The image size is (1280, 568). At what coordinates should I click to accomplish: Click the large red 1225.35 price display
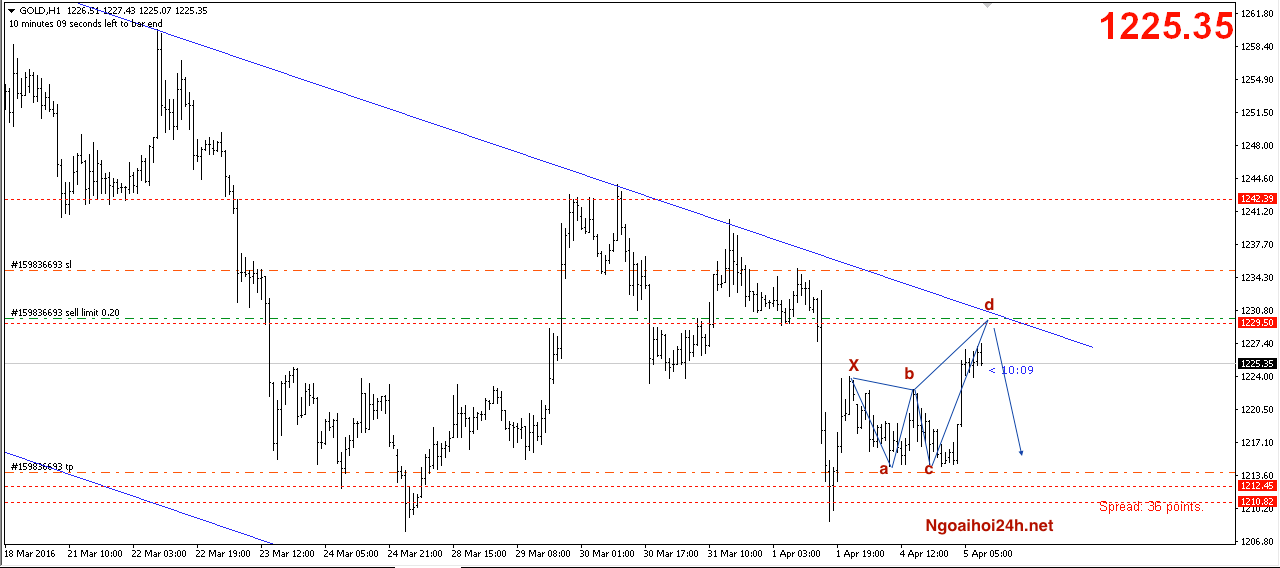point(1167,28)
